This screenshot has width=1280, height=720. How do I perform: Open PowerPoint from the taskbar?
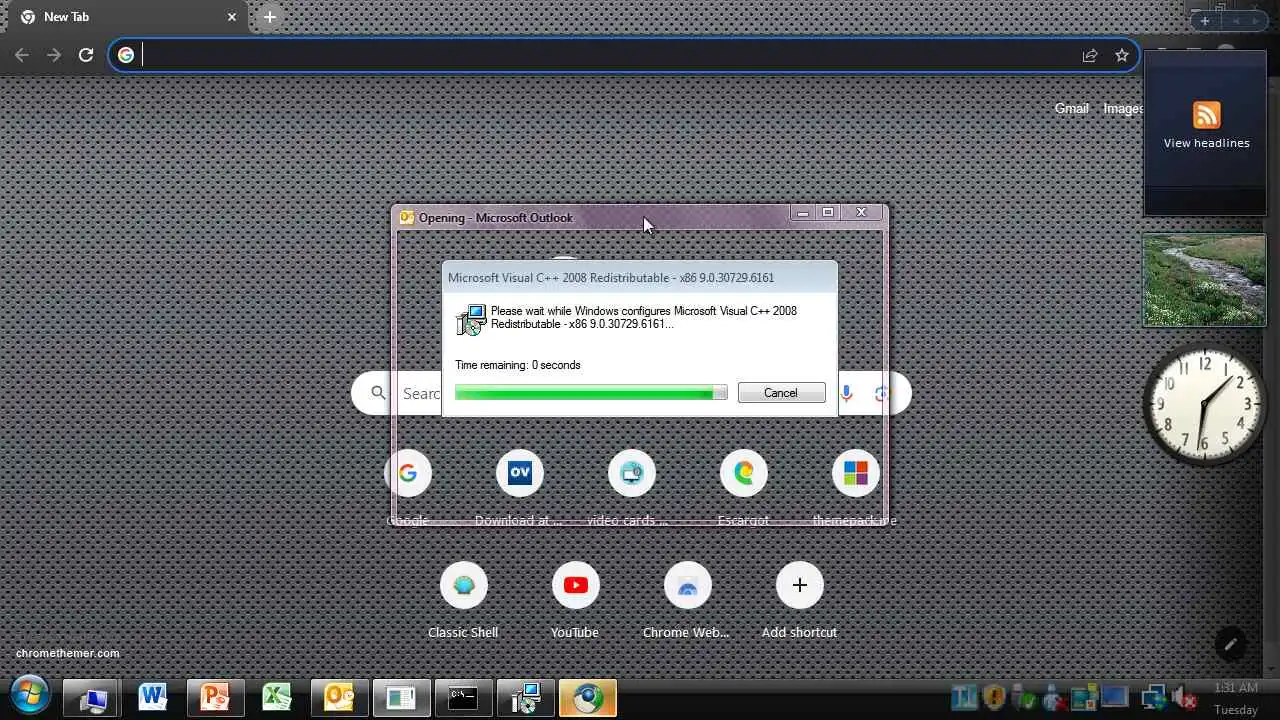pyautogui.click(x=215, y=698)
